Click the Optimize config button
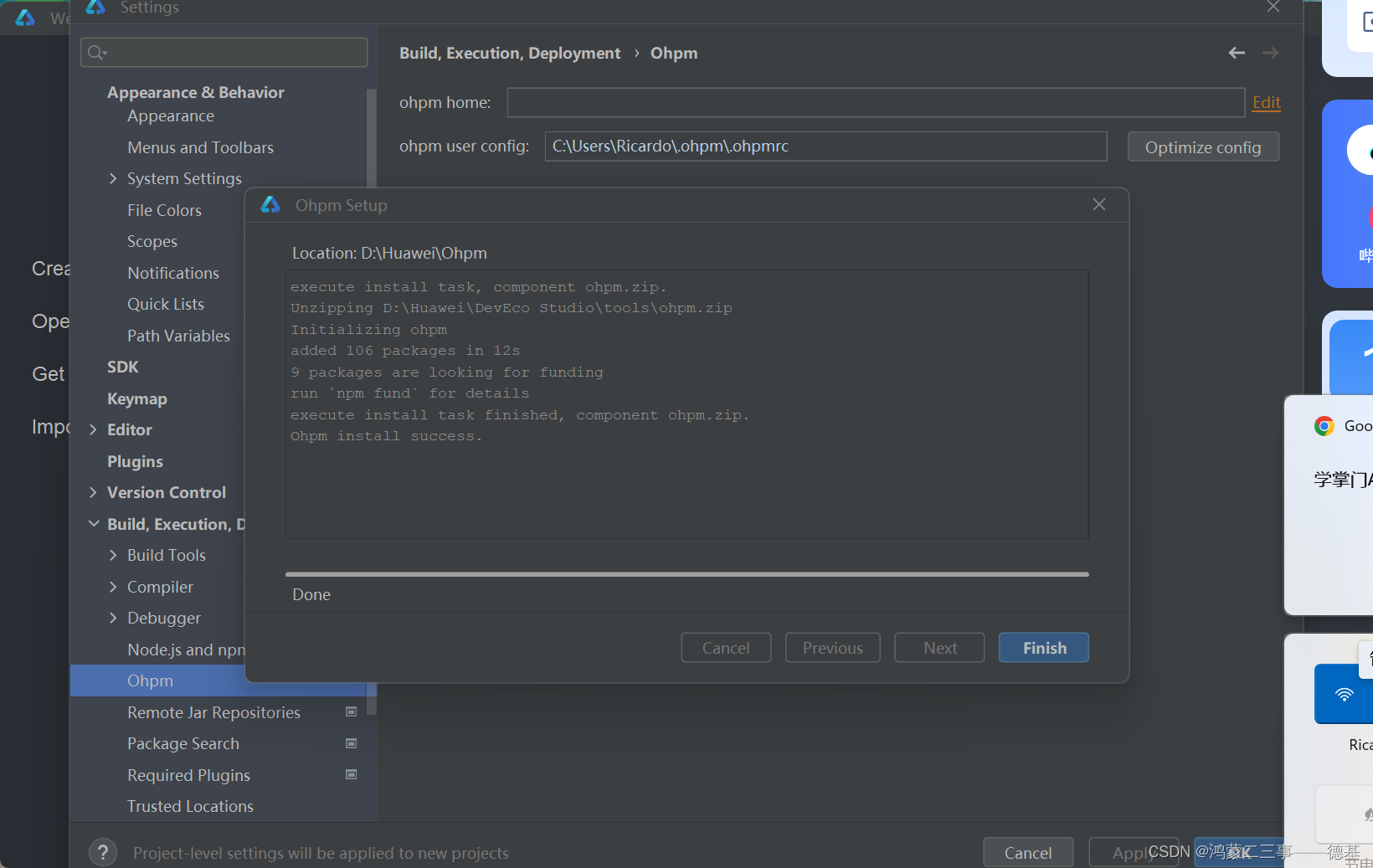 tap(1203, 147)
